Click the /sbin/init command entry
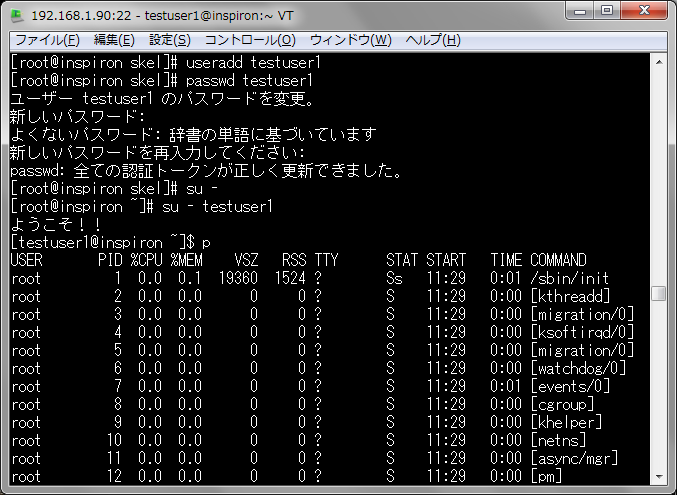 click(x=569, y=279)
